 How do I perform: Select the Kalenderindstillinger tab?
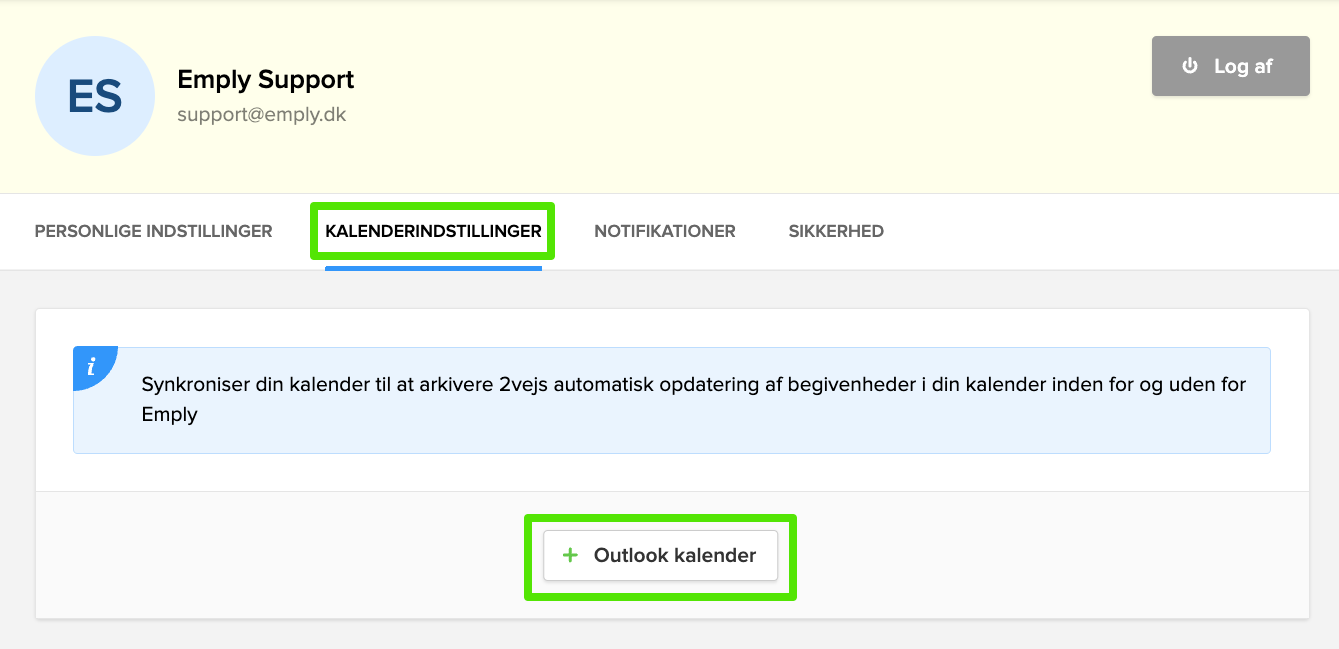pos(433,231)
